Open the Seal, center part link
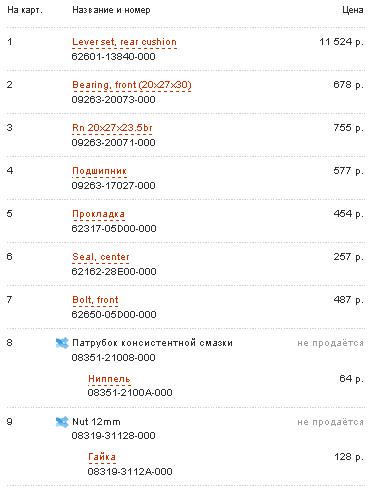Screen dimensions: 368x493 [x=101, y=257]
